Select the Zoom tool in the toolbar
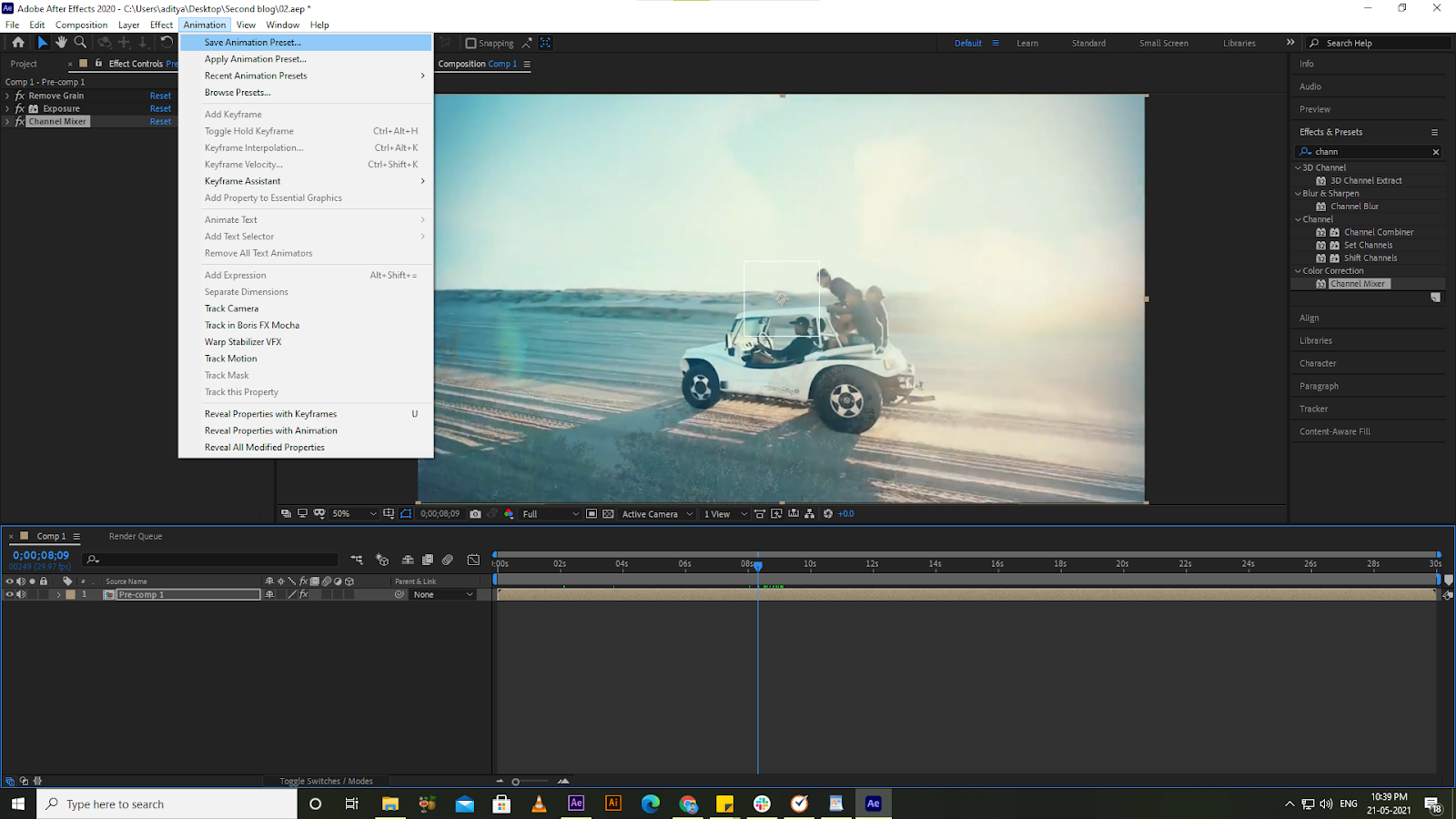The image size is (1456, 819). (81, 42)
